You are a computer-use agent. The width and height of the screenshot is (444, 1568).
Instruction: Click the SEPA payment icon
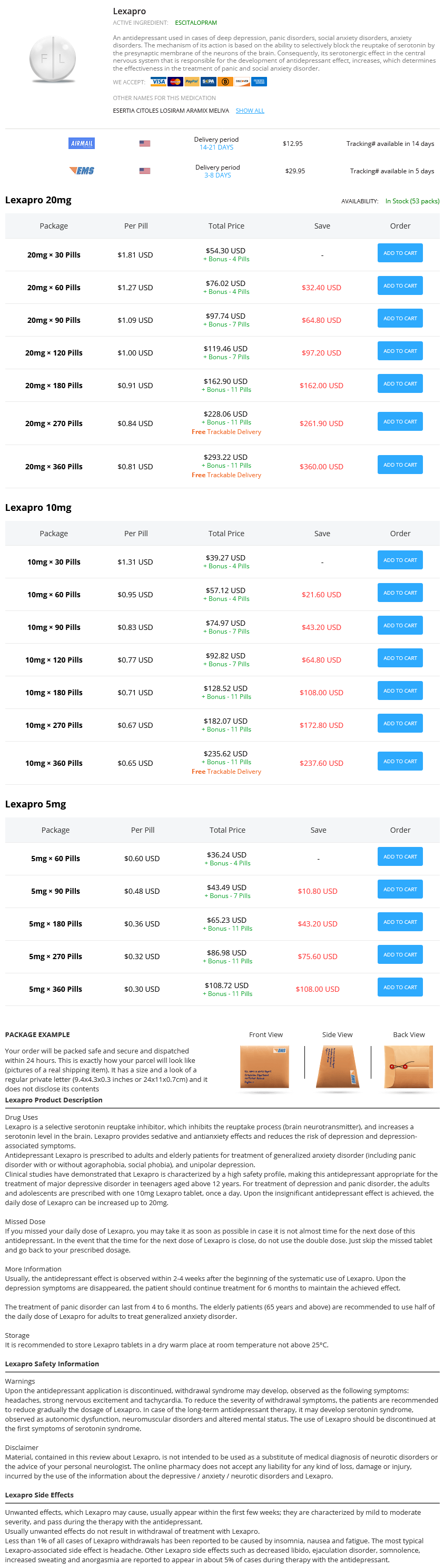(208, 82)
